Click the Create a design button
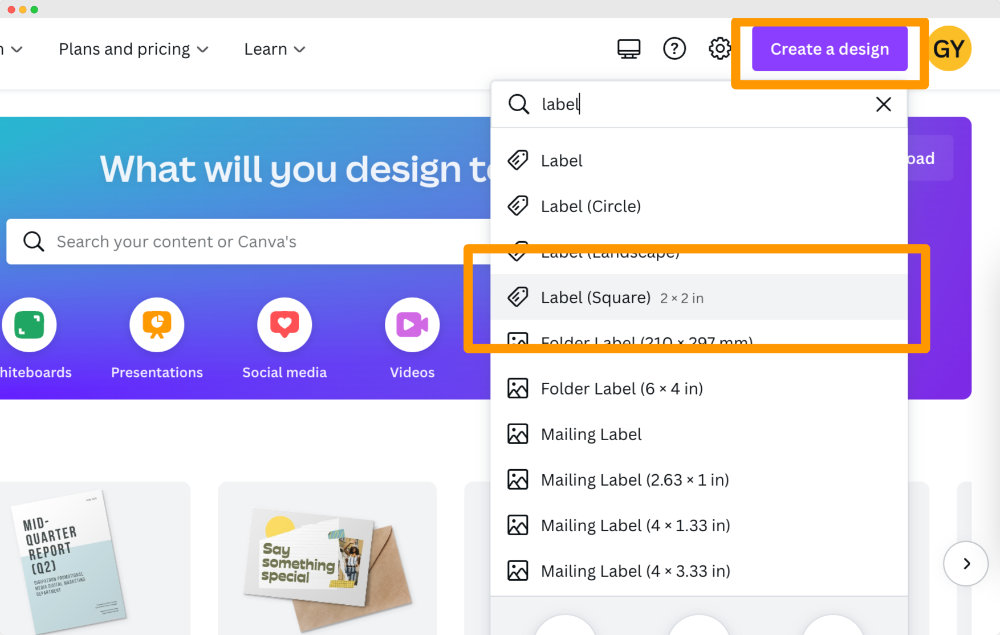The image size is (1000, 635). 829,48
